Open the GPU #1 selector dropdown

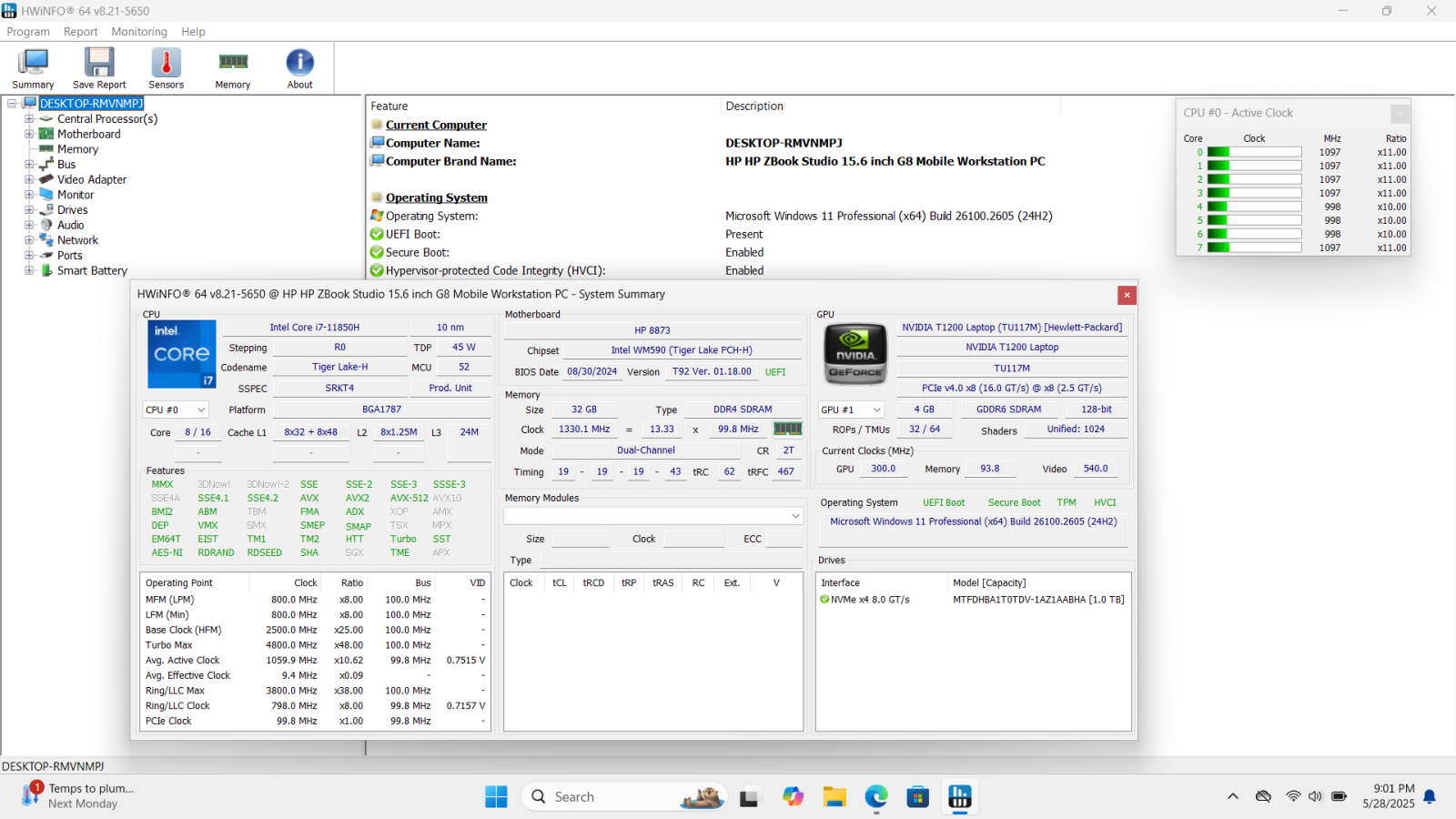[x=851, y=409]
